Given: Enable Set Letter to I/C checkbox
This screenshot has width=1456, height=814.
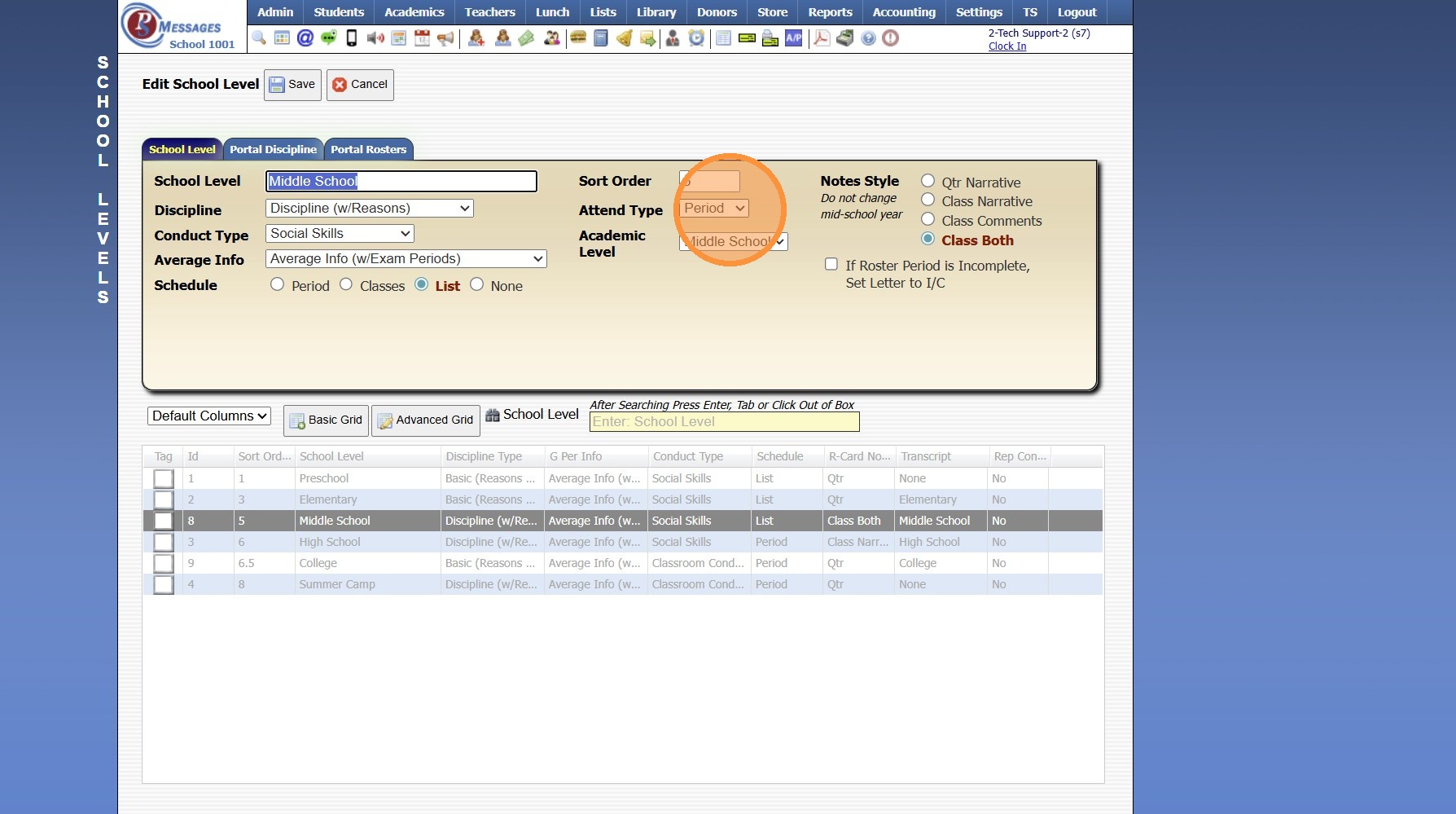Looking at the screenshot, I should 831,264.
